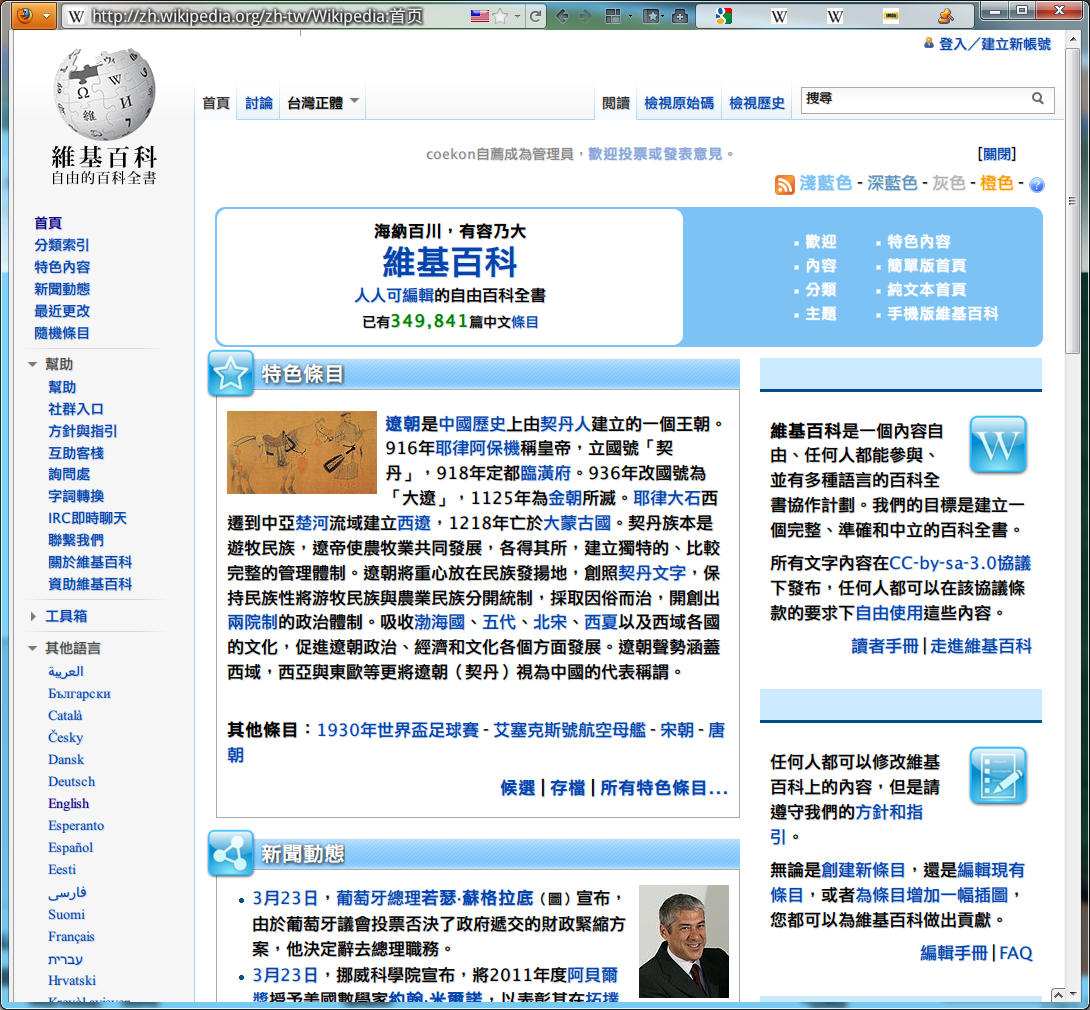Open the address bar history dropdown arrow
Image resolution: width=1090 pixels, height=1010 pixels.
[x=517, y=16]
